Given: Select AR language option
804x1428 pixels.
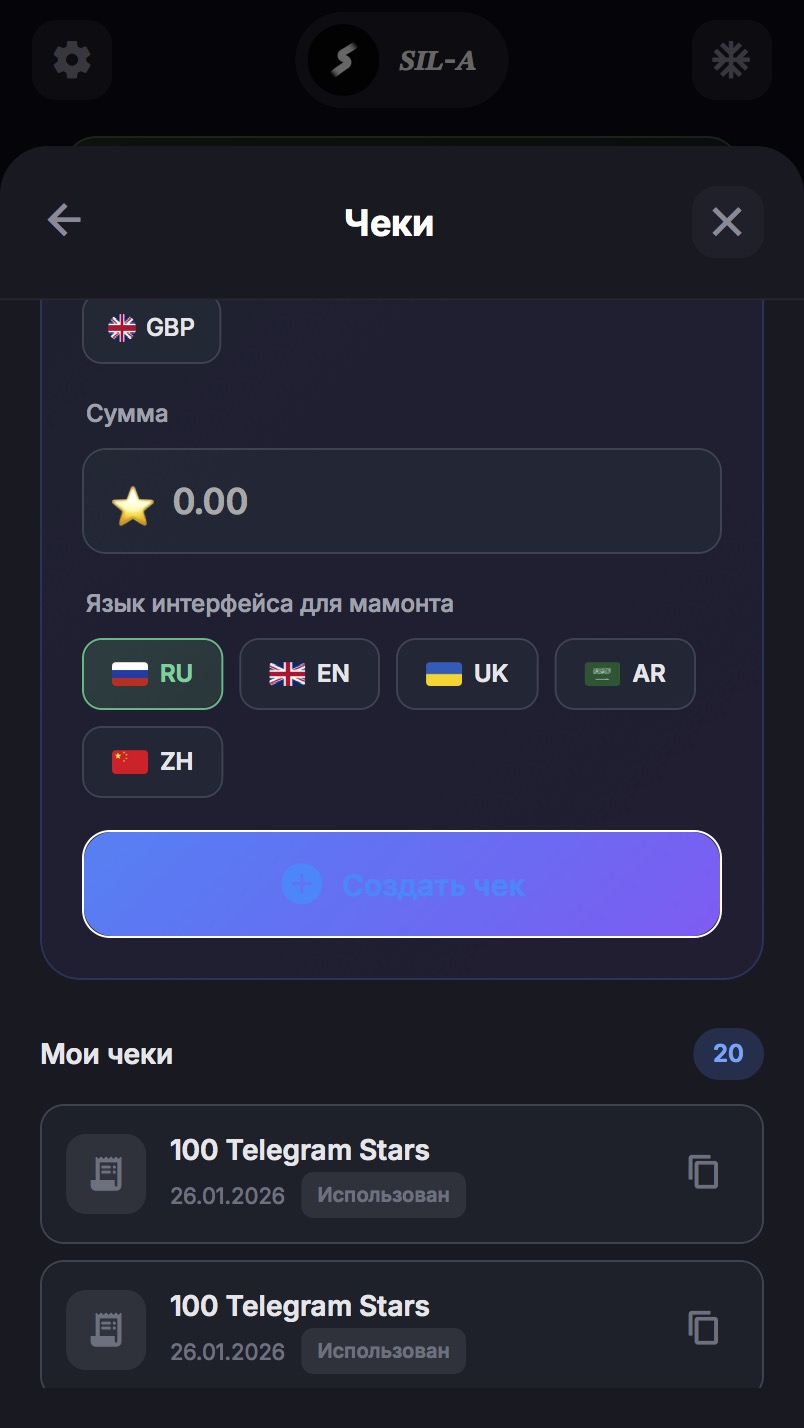Looking at the screenshot, I should coord(624,673).
